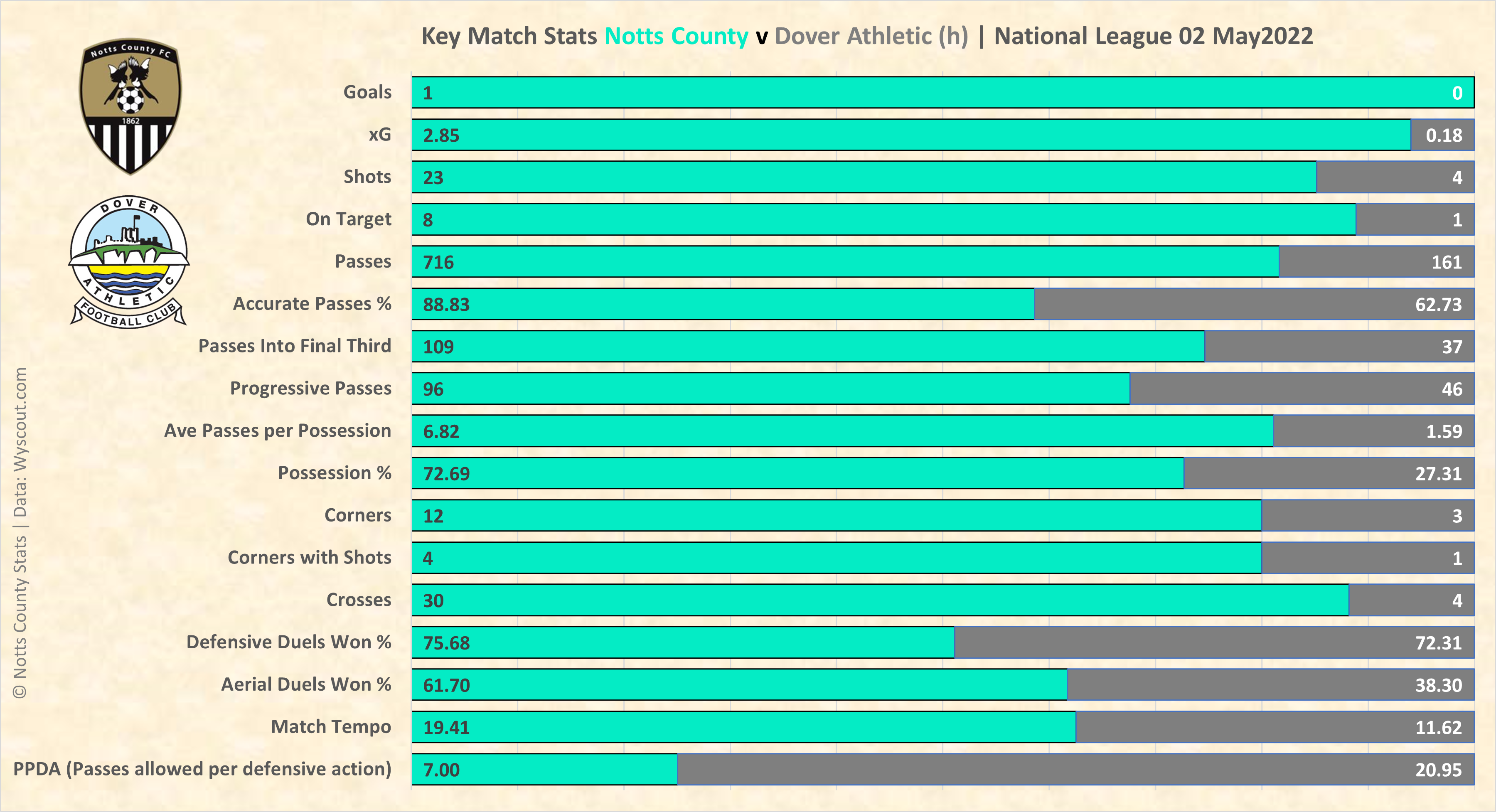
Task: Select the teal Passes Into Final Third bar
Action: (807, 347)
